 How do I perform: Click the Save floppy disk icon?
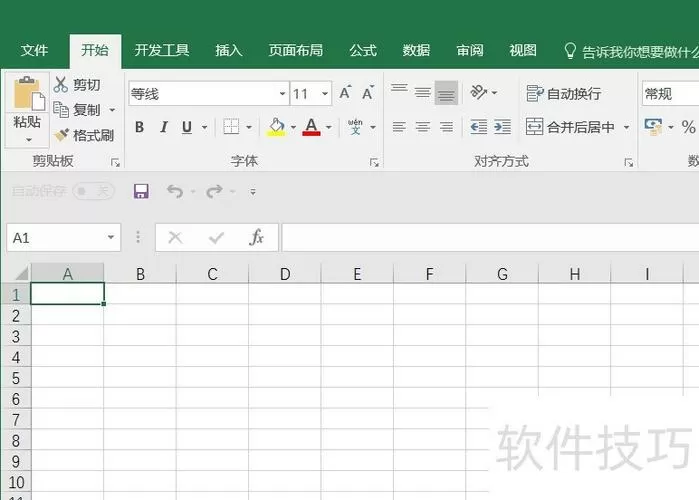click(x=141, y=192)
